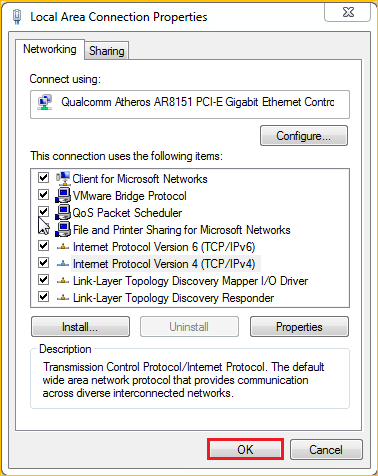Uncheck Client for Microsoft Networks checkbox
This screenshot has width=378, height=476.
click(43, 178)
